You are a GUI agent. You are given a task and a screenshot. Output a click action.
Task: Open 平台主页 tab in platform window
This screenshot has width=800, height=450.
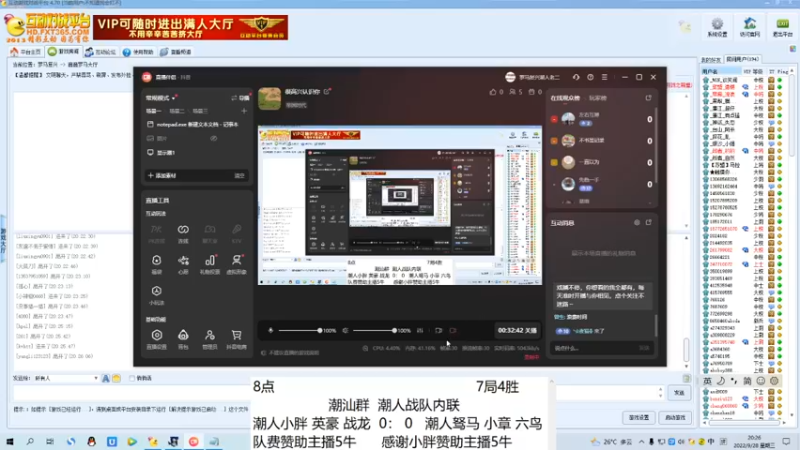26,52
